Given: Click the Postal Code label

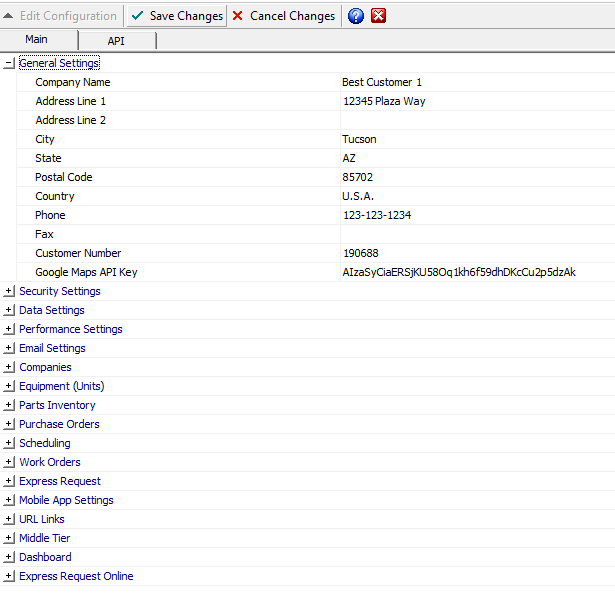Looking at the screenshot, I should 64,177.
